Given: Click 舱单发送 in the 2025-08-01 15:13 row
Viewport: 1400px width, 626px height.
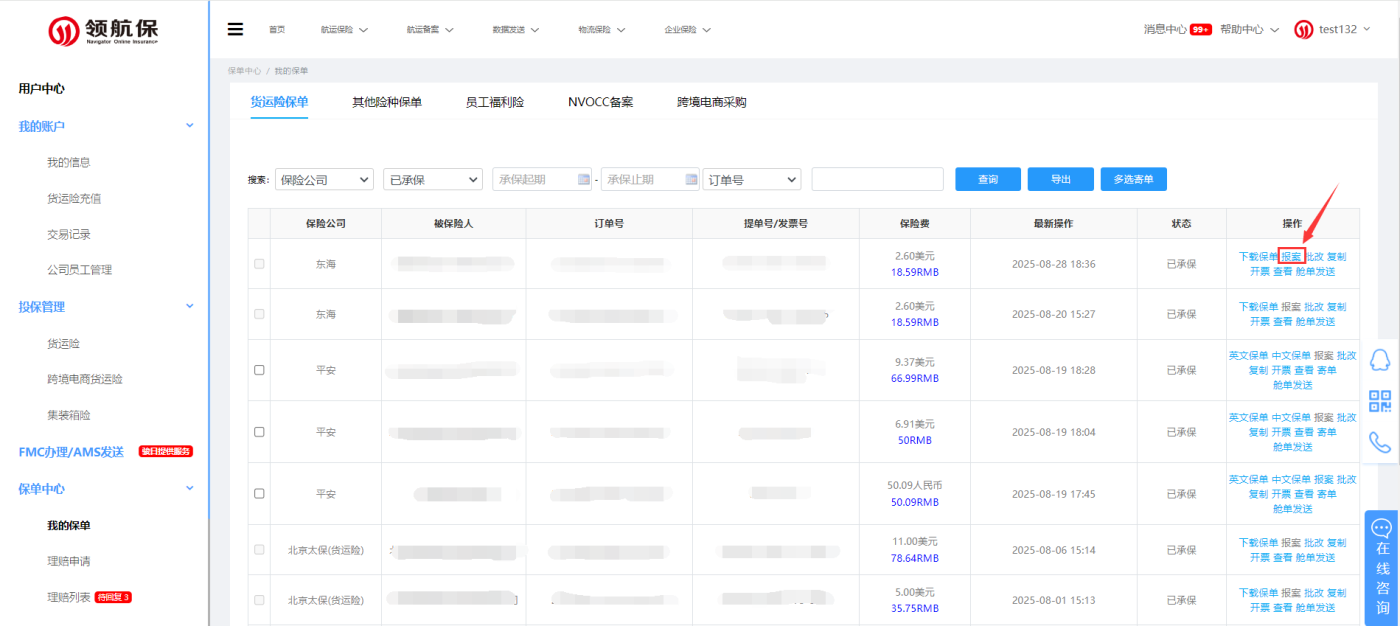Looking at the screenshot, I should (1315, 607).
